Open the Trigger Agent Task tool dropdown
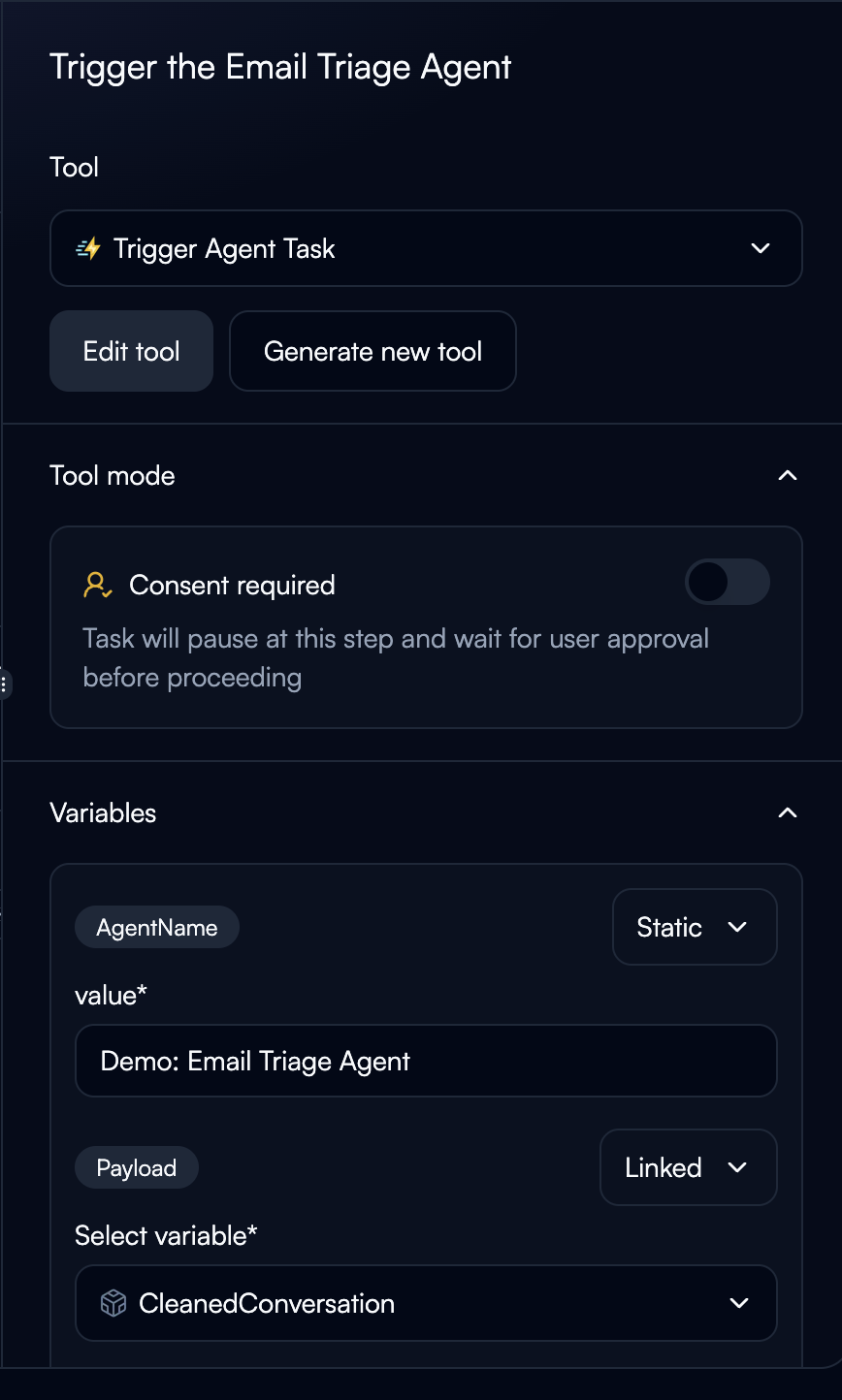842x1400 pixels. (x=426, y=248)
